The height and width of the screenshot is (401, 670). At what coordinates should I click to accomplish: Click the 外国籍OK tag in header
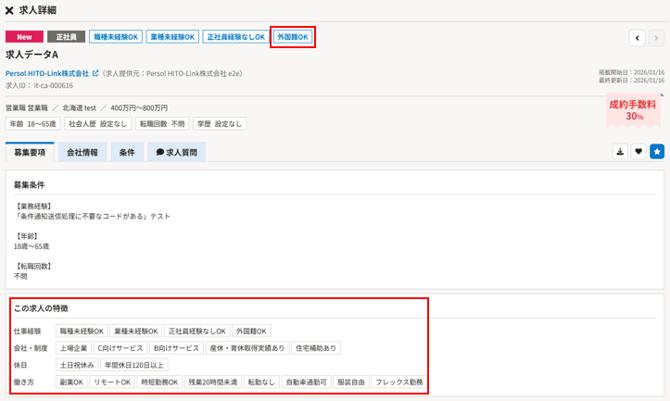click(x=293, y=37)
